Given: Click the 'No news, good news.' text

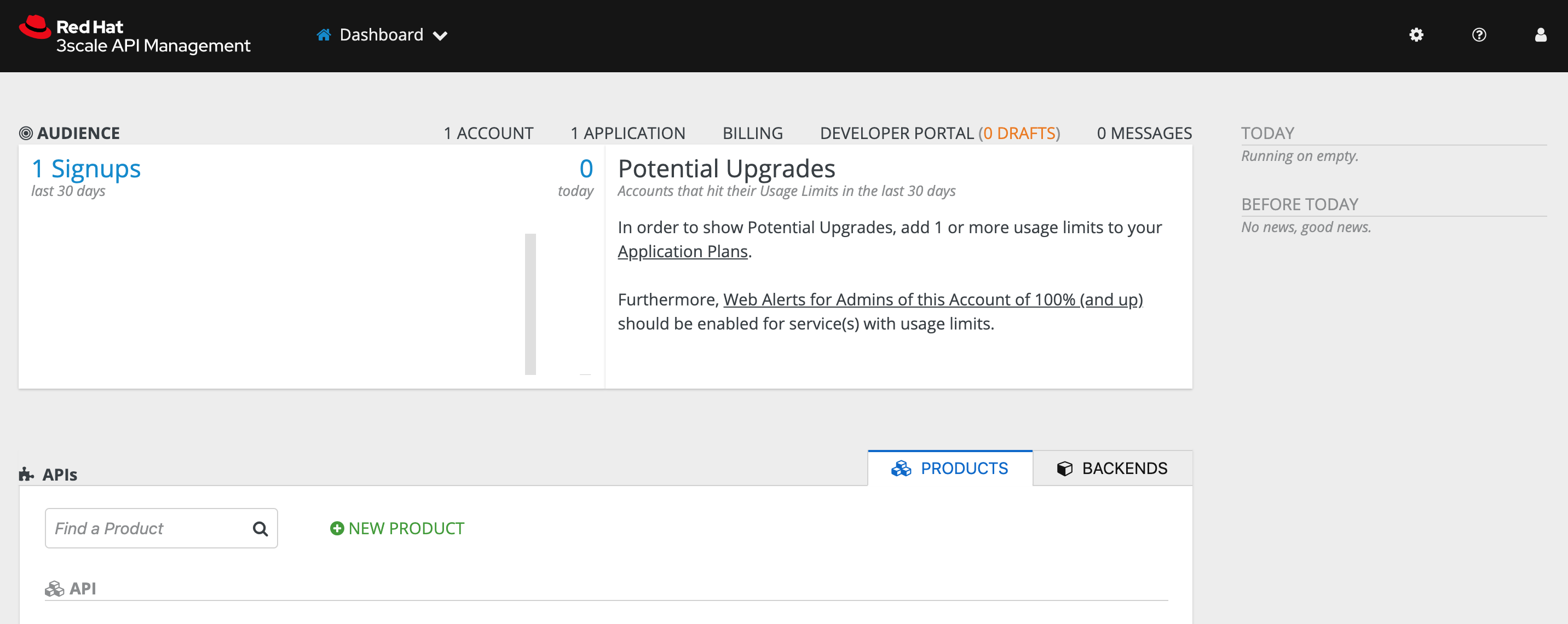Looking at the screenshot, I should click(1306, 227).
